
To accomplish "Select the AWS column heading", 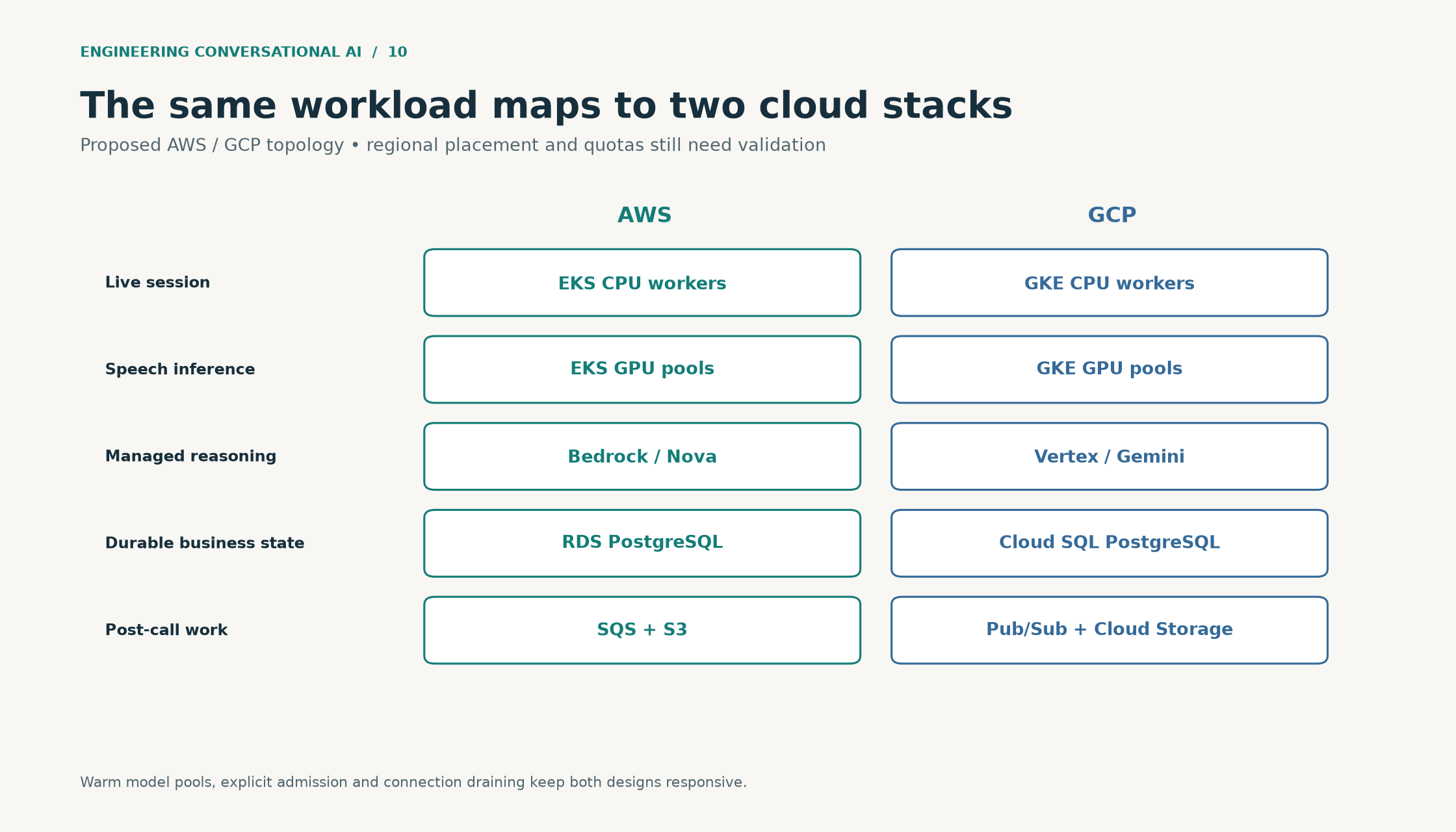I will click(644, 215).
